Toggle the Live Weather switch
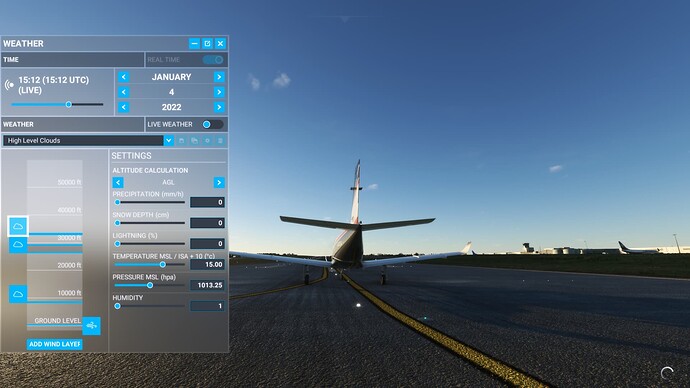690x388 pixels. coord(213,124)
